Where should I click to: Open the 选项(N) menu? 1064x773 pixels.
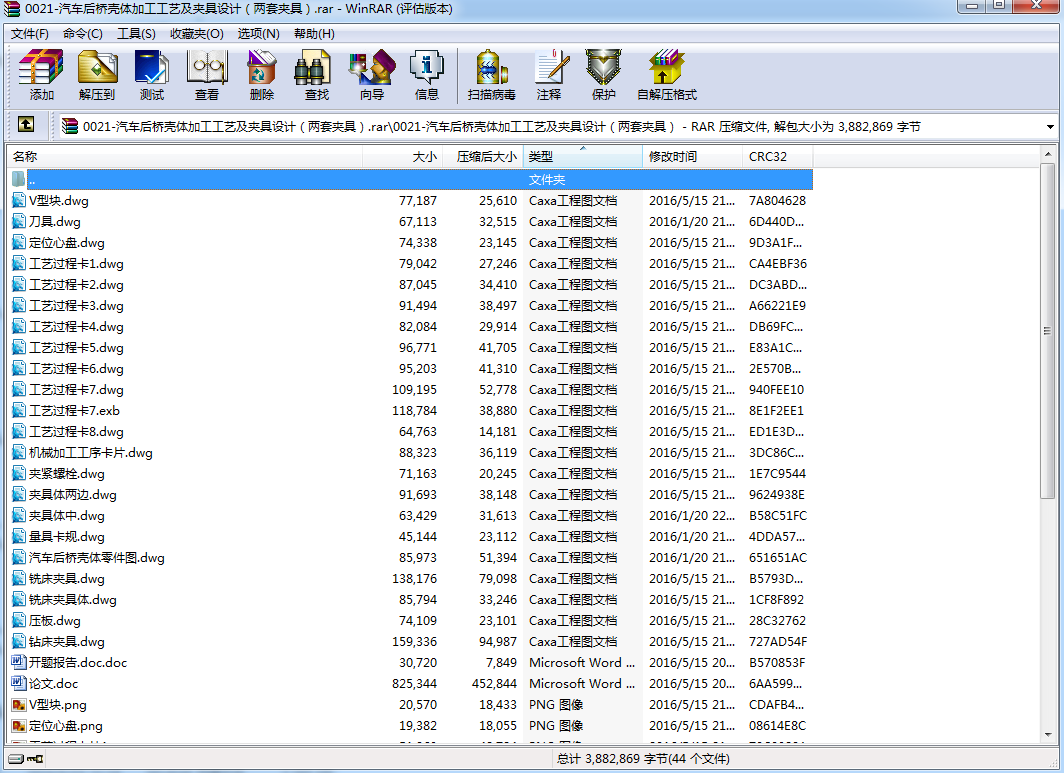point(259,34)
